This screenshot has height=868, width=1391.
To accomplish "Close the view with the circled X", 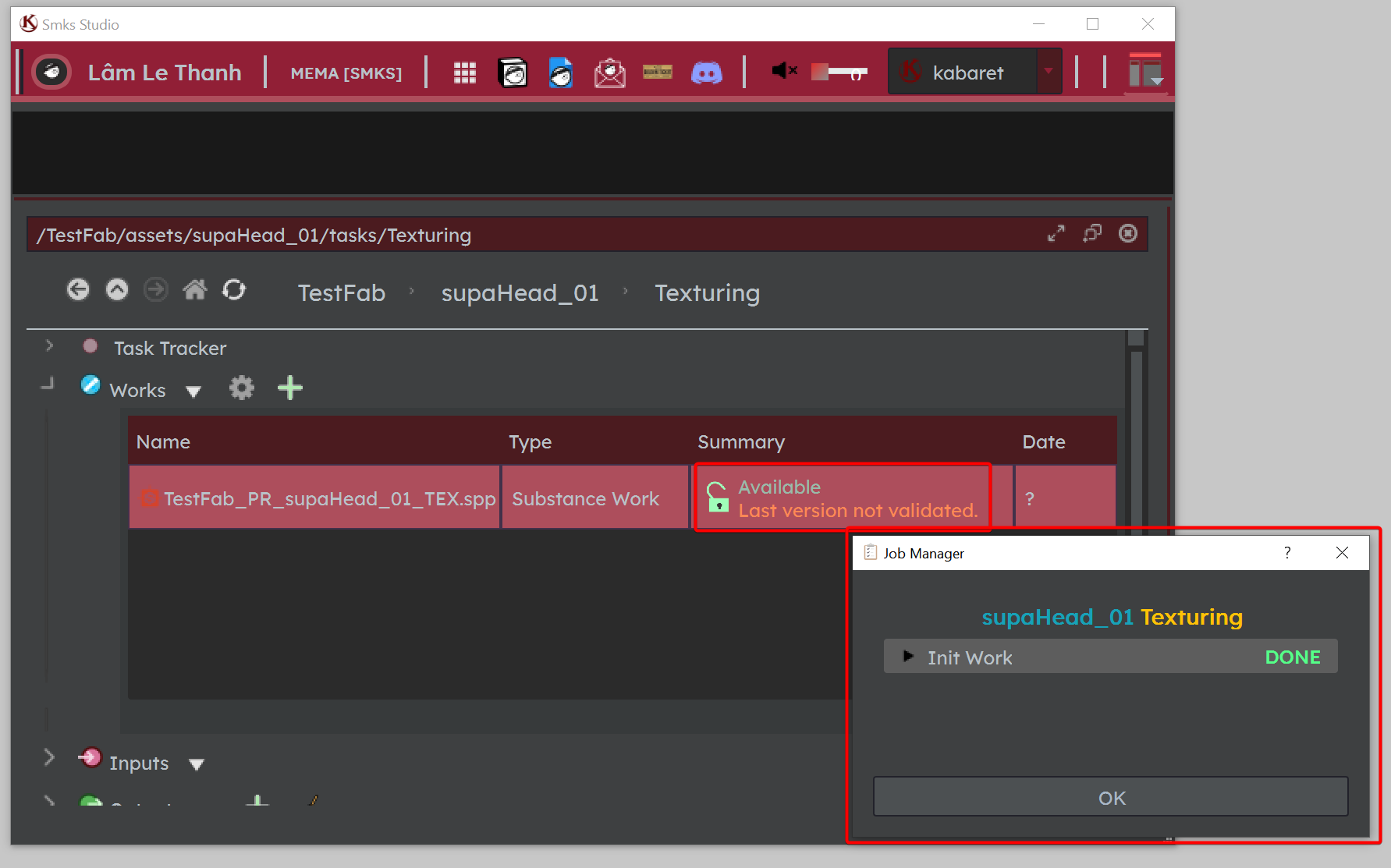I will 1128,233.
